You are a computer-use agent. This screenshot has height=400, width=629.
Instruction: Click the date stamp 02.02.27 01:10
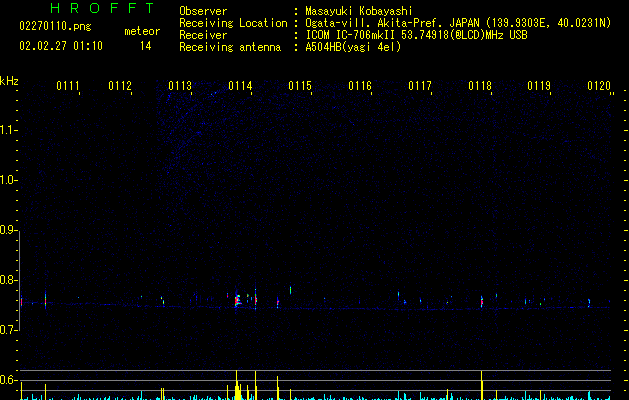pyautogui.click(x=61, y=46)
